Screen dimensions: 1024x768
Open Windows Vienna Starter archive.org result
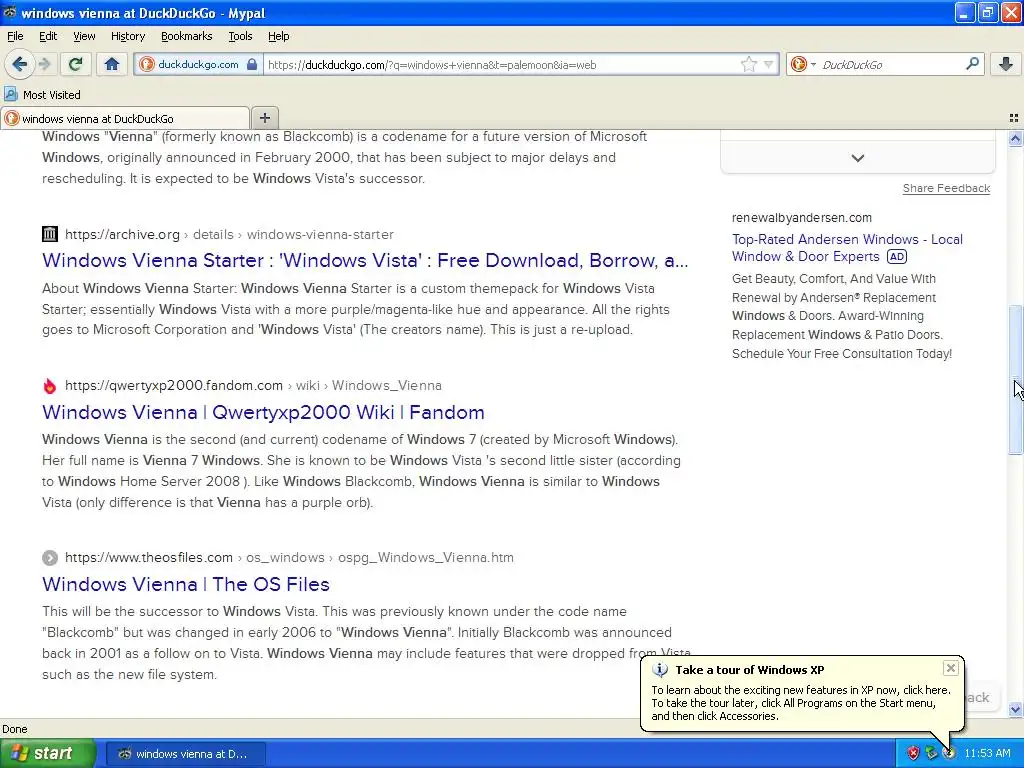365,260
